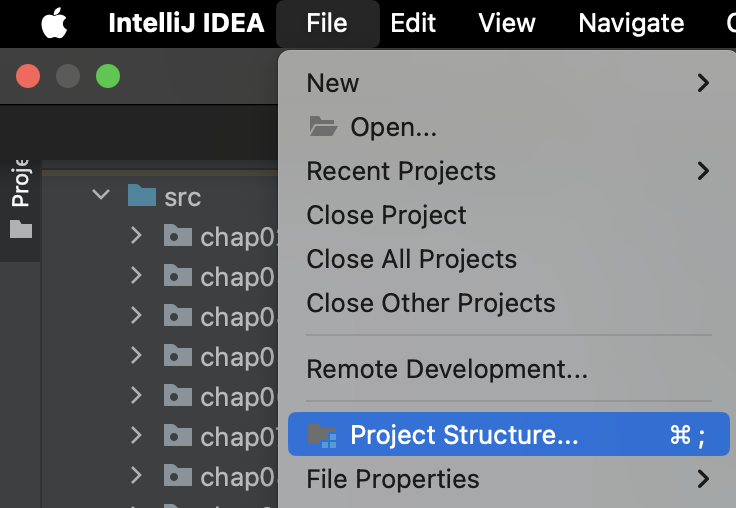
Task: Click the Project tool window folder icon
Action: 21,230
